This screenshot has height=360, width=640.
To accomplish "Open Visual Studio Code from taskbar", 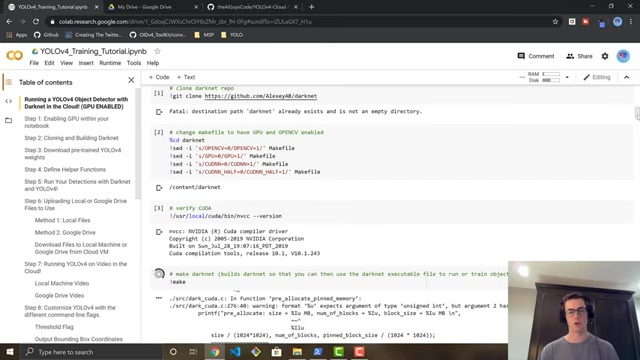I will pyautogui.click(x=235, y=351).
